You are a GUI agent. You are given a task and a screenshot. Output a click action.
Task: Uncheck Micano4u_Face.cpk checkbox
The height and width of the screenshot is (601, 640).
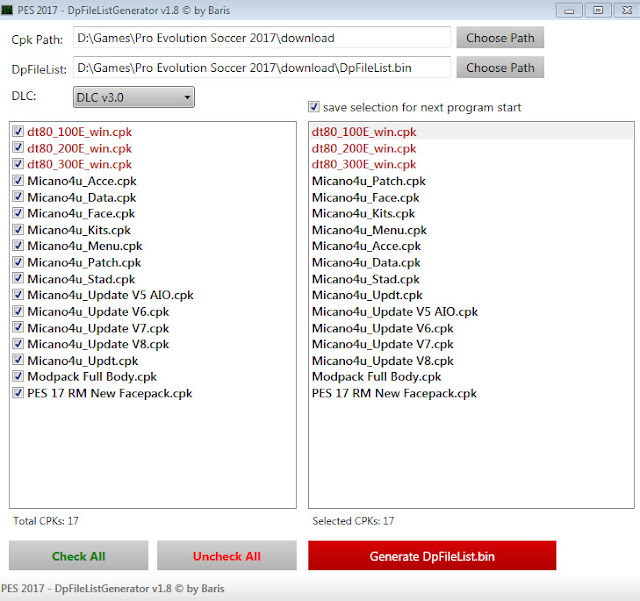point(18,213)
